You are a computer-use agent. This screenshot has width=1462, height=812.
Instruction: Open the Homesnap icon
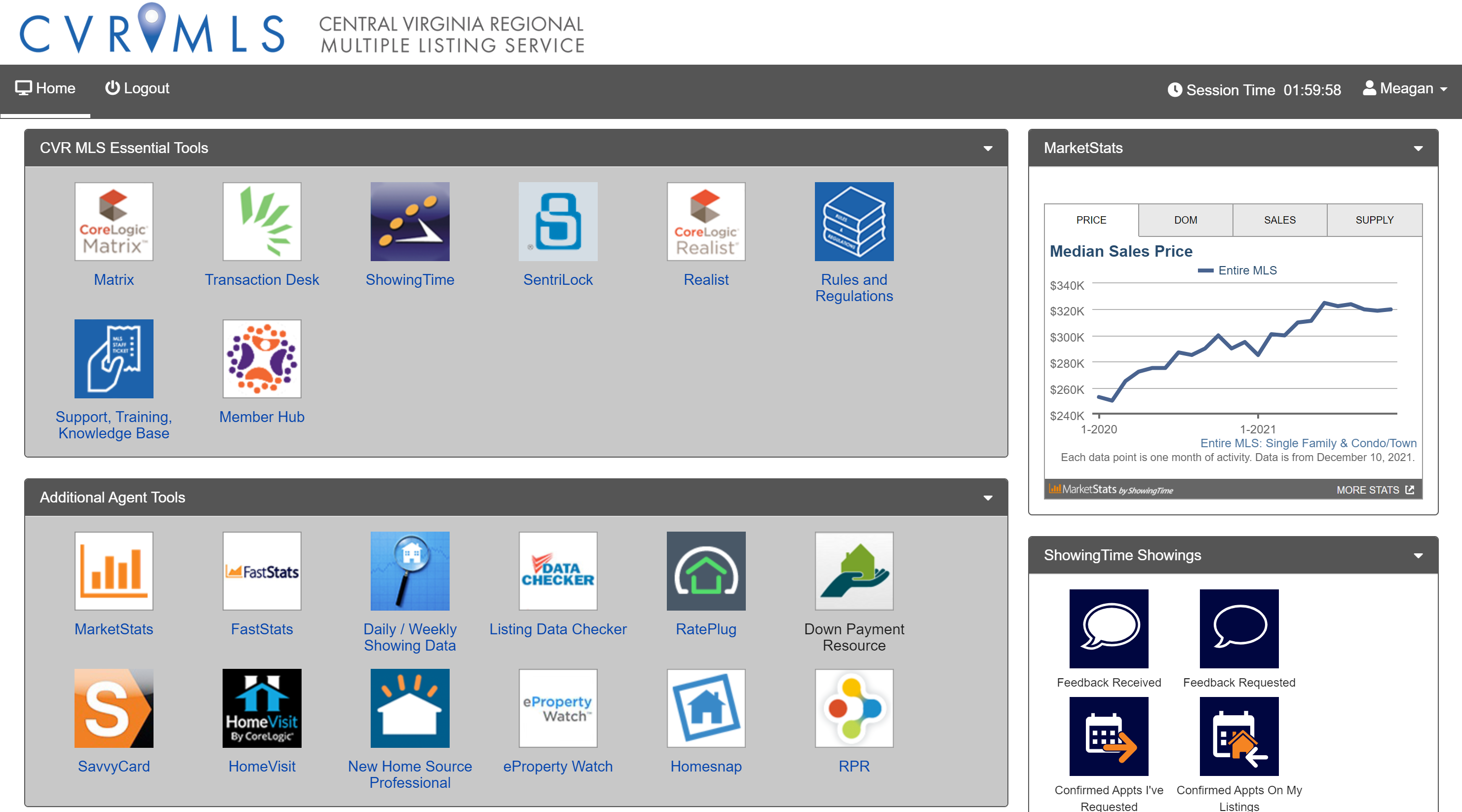[x=706, y=708]
